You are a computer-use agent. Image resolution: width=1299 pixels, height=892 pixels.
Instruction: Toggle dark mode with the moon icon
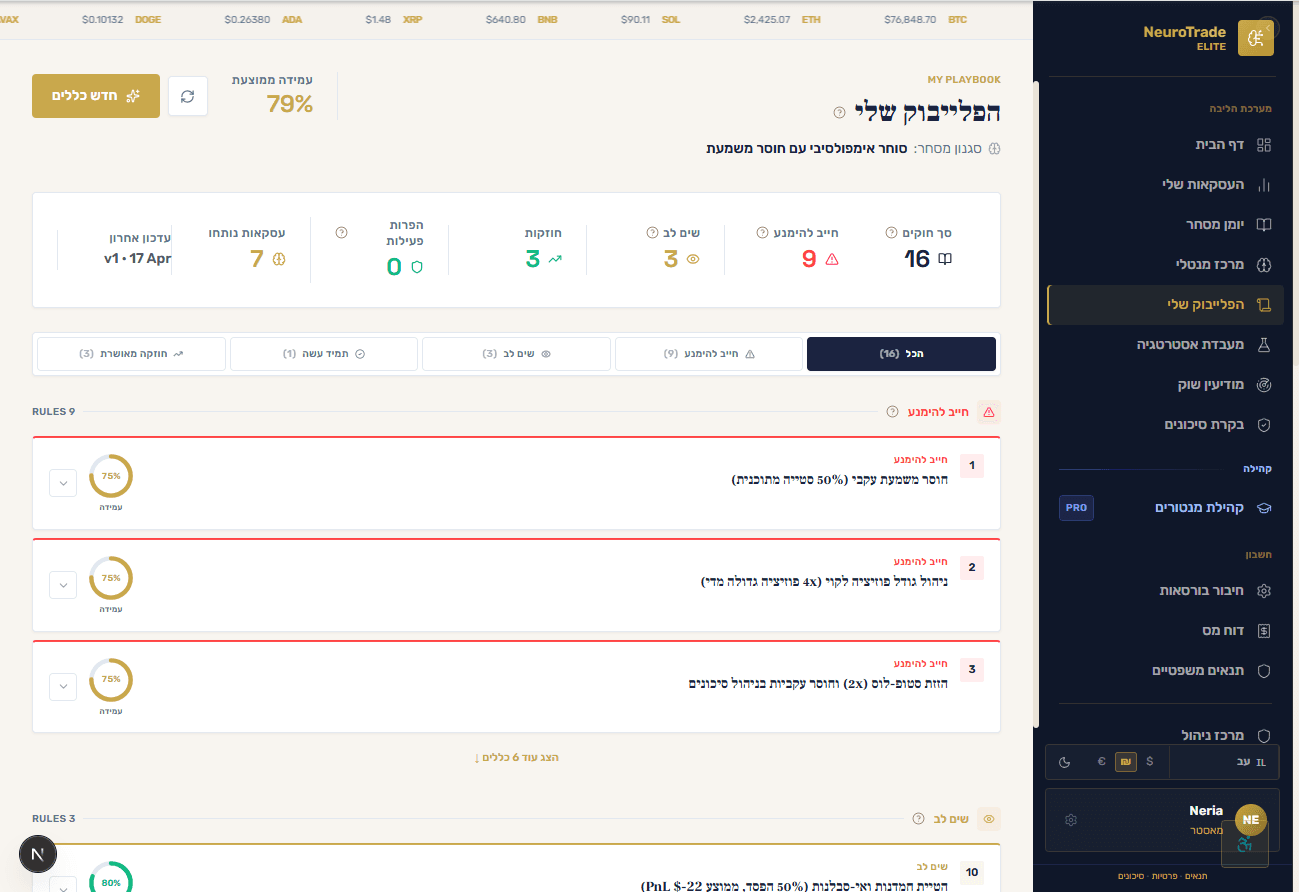click(1065, 762)
